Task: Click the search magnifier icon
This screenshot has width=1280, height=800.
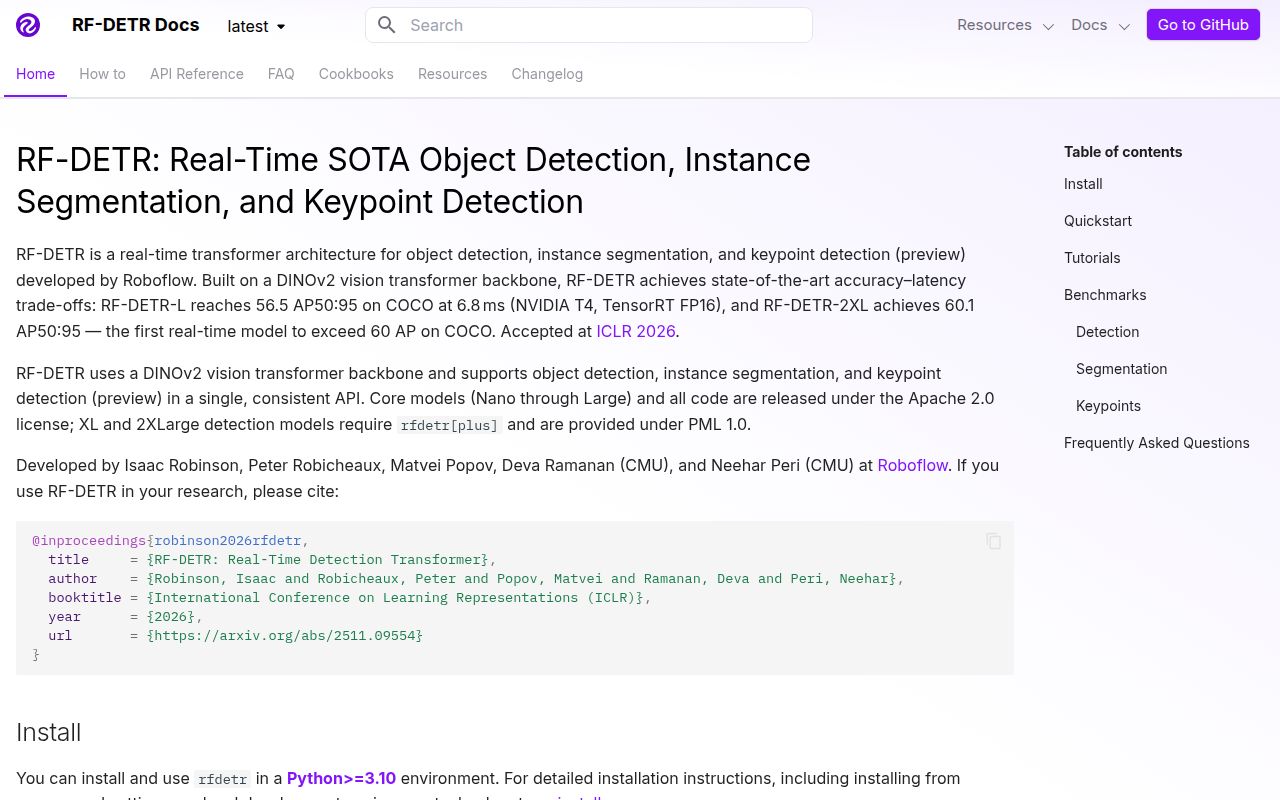Action: pos(387,25)
